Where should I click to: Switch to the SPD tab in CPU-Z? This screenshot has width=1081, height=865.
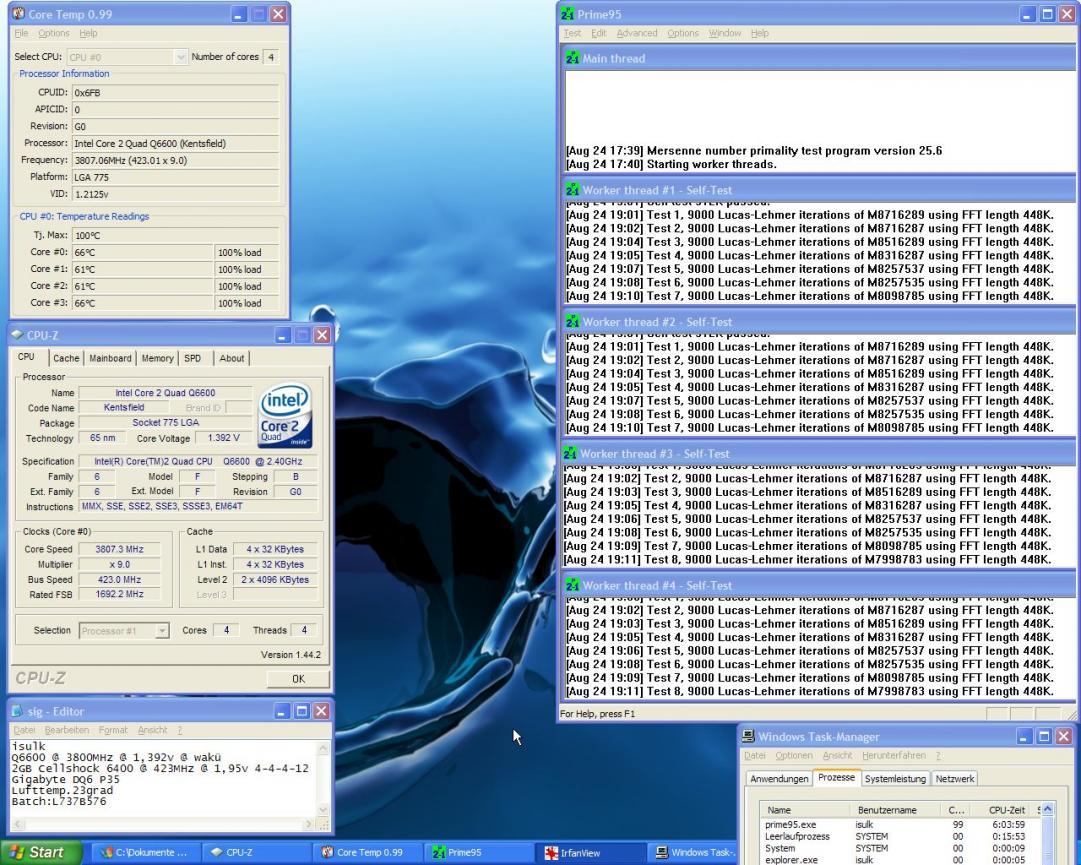(x=194, y=358)
